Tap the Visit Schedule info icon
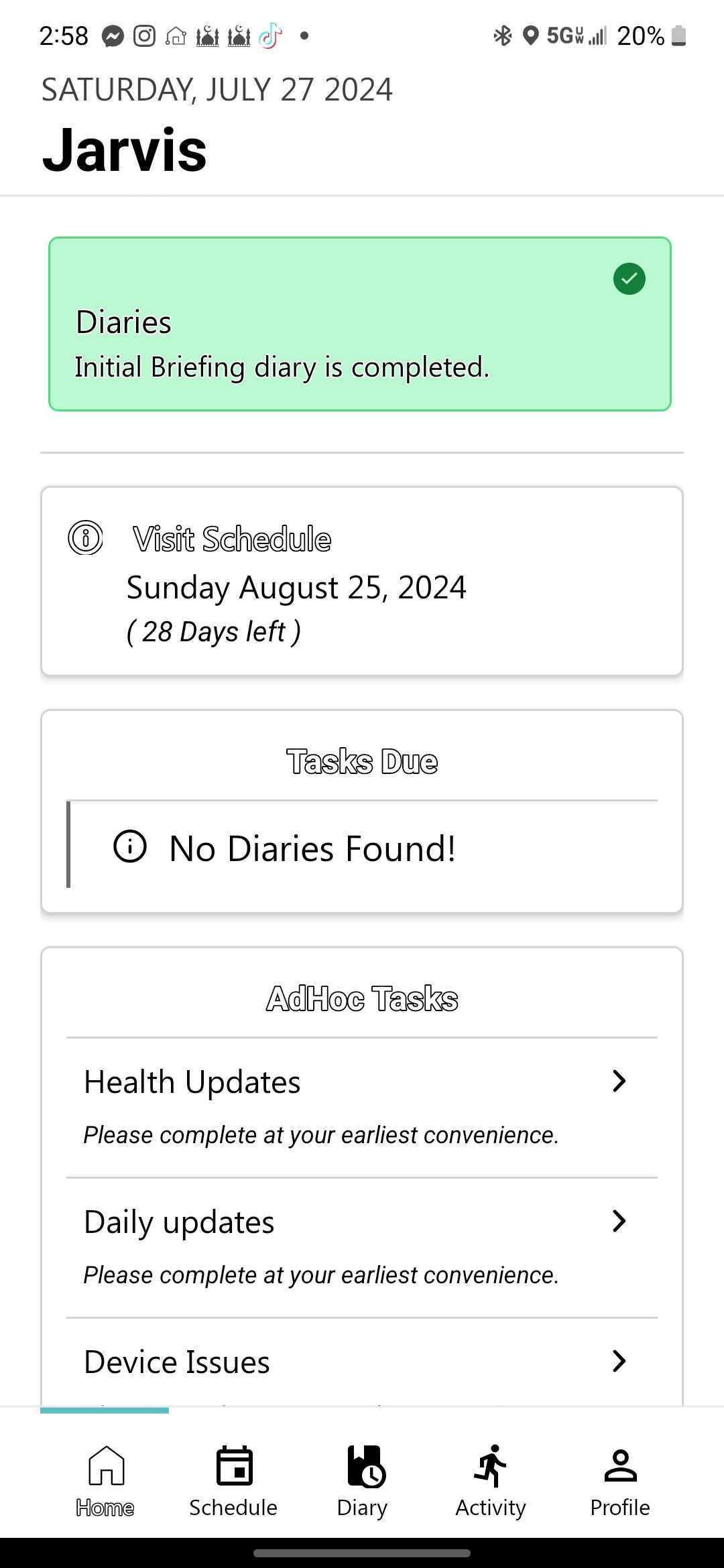This screenshot has width=724, height=1568. (86, 537)
